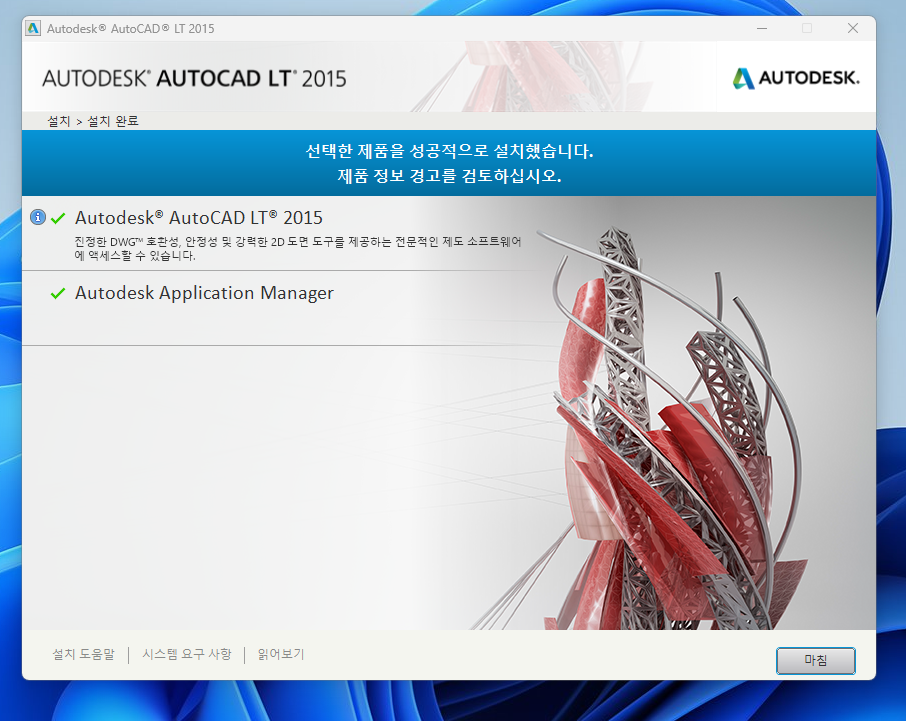Open the 읽어보기 readme link
906x721 pixels.
pyautogui.click(x=281, y=655)
